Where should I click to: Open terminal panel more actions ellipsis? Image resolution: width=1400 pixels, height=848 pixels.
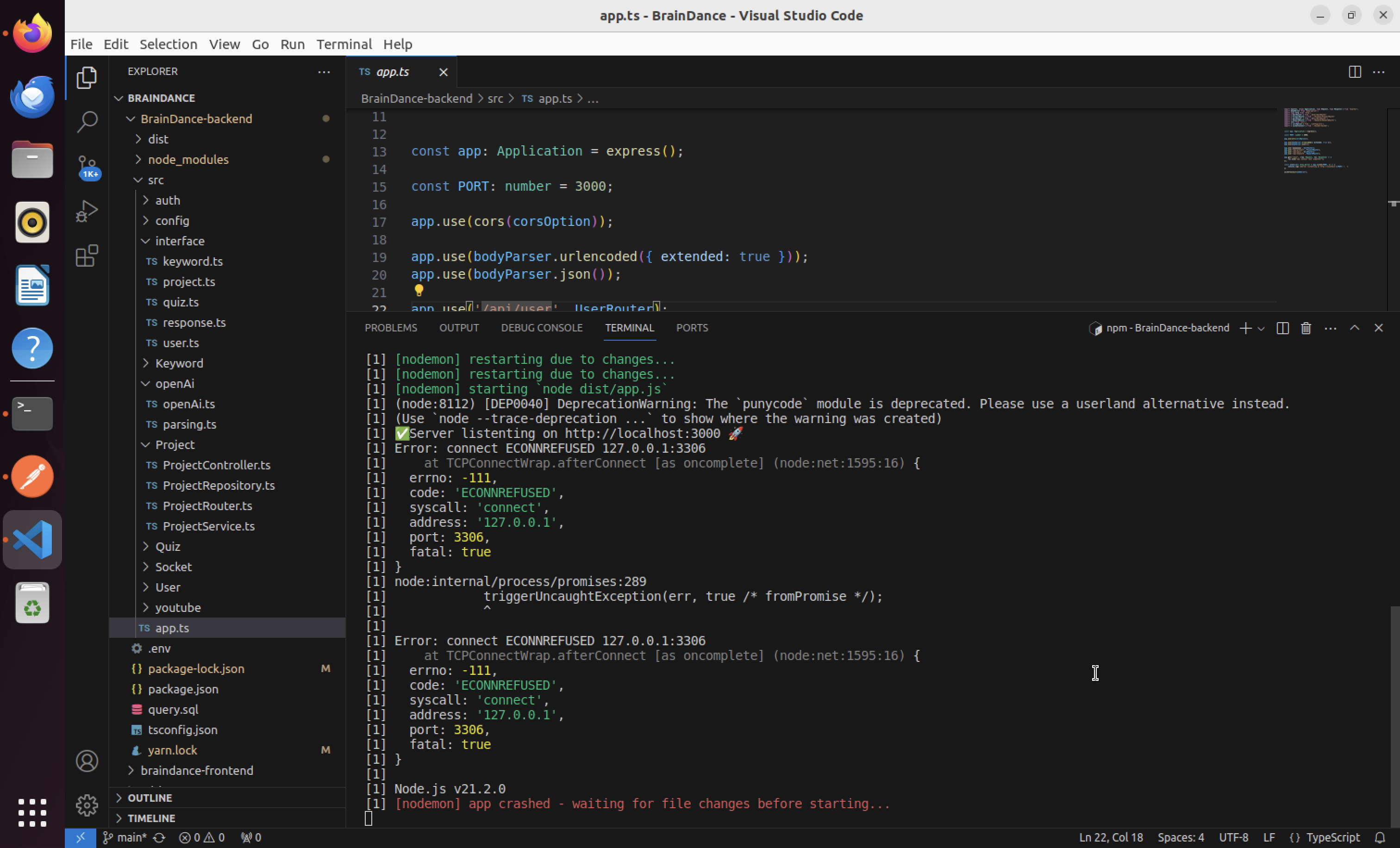coord(1330,328)
